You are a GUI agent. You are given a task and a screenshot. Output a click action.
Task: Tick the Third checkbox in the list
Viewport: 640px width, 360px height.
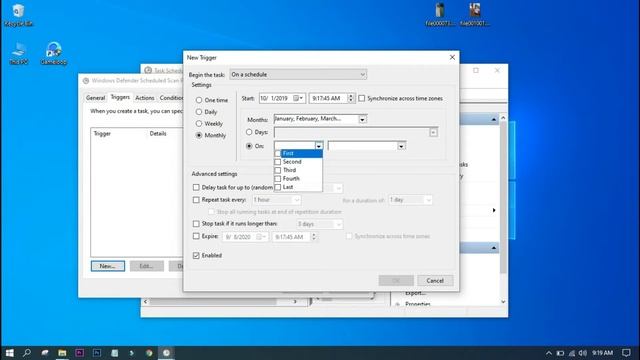click(x=278, y=170)
